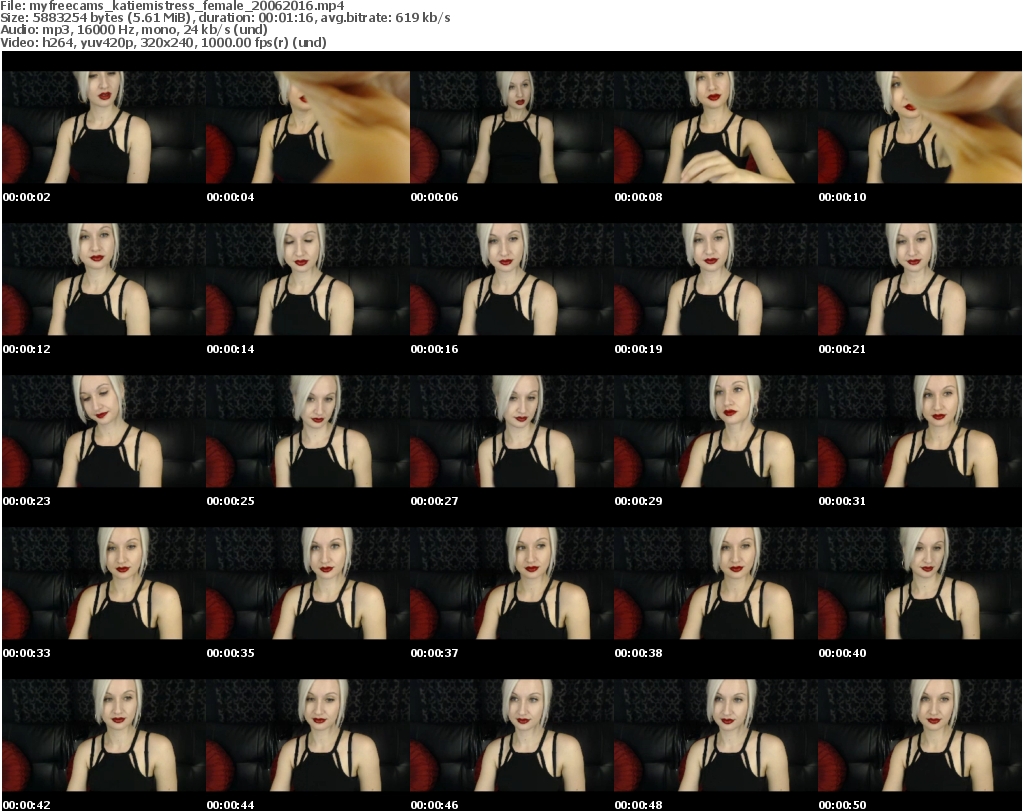Click the thumbnail frame at 00:00:02
This screenshot has height=811, width=1024.
click(x=104, y=127)
